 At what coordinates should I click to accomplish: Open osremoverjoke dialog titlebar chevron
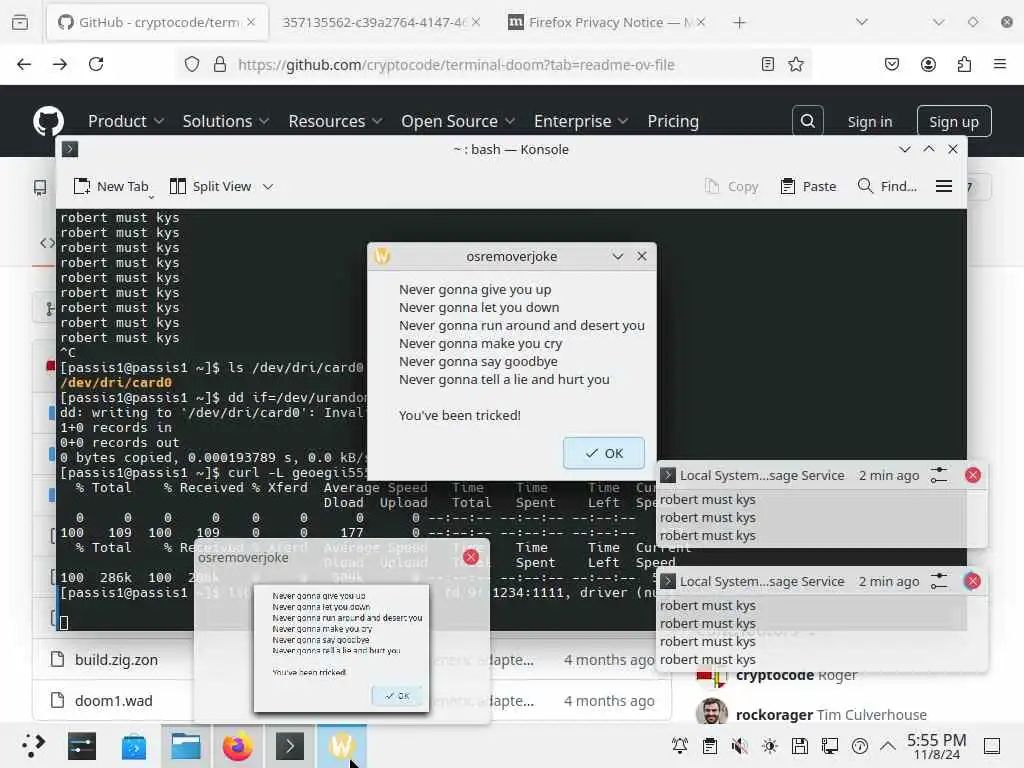[x=618, y=257]
